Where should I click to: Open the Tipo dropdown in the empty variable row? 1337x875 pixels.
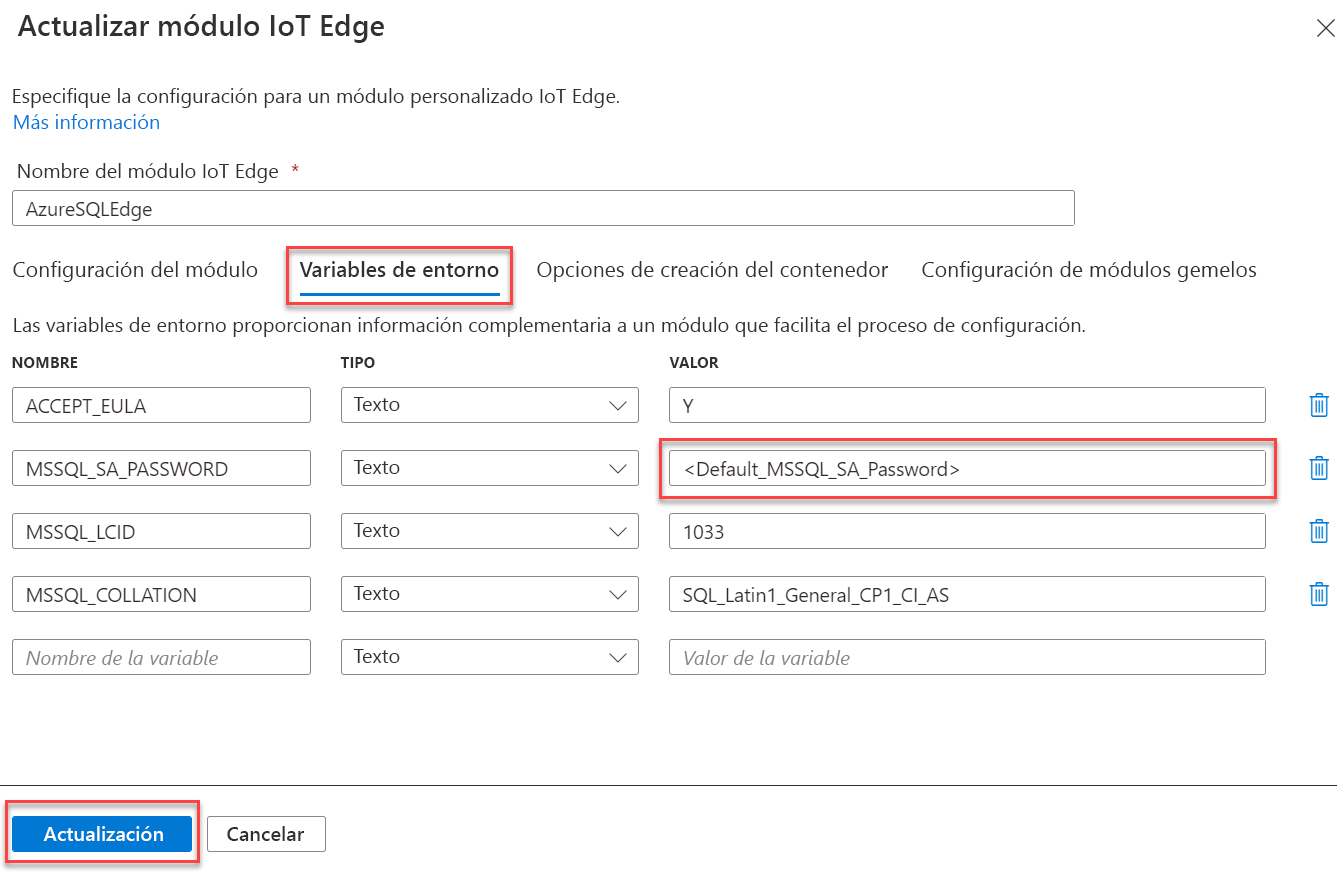point(490,657)
